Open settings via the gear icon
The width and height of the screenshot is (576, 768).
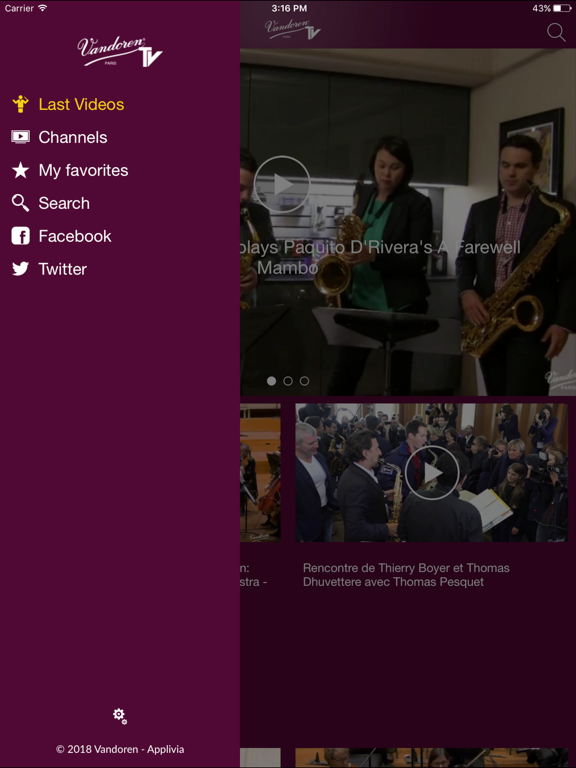tap(120, 716)
